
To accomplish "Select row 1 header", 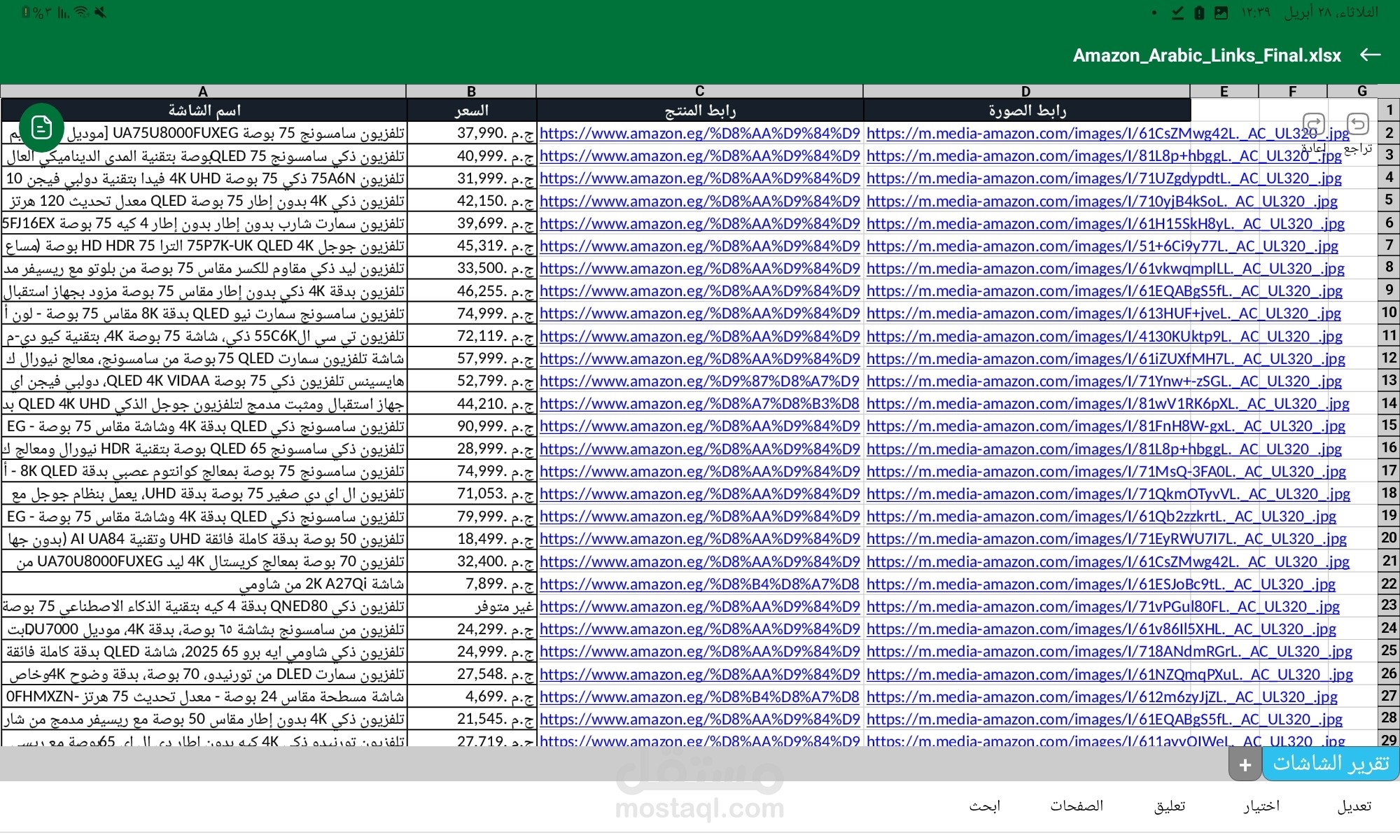I will pyautogui.click(x=1389, y=110).
